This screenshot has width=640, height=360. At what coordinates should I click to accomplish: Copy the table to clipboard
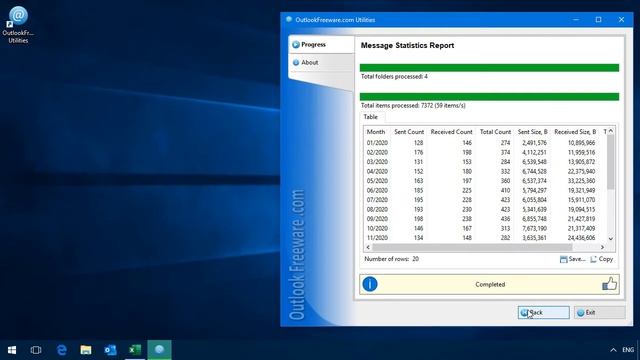(602, 259)
